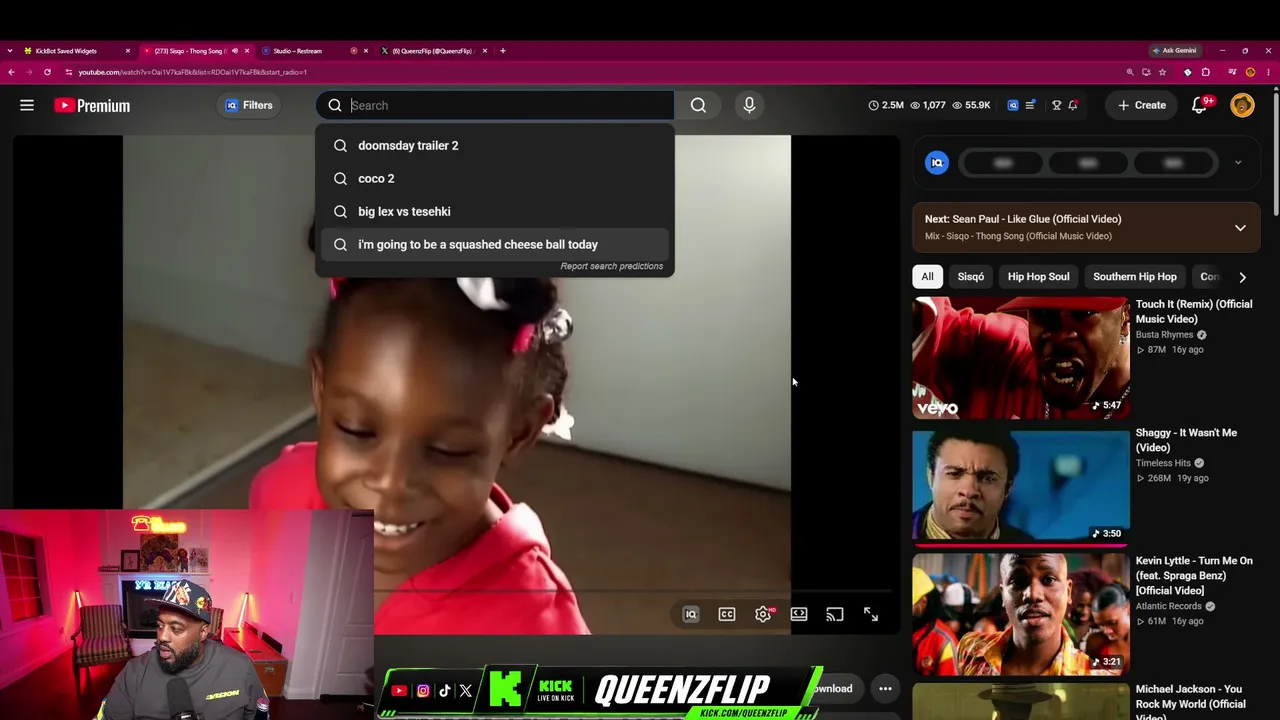The image size is (1280, 720).
Task: Show more filter chips with right arrow
Action: click(x=1242, y=277)
